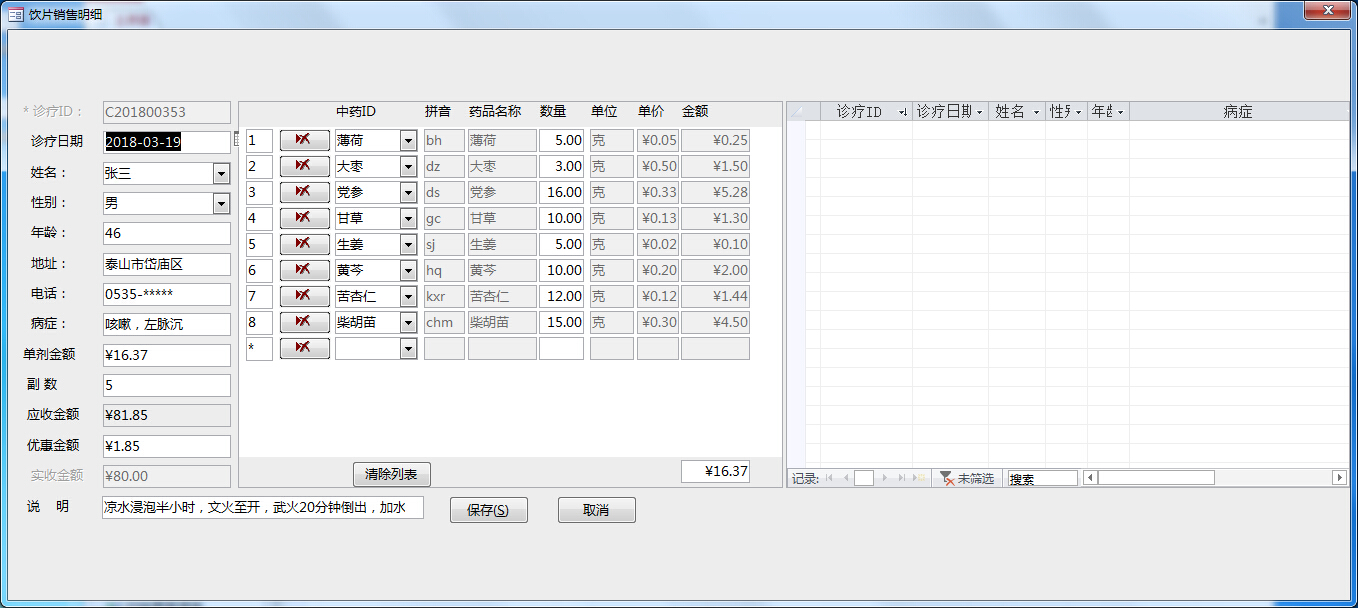Click the 清除列表 button
Viewport: 1358px width, 608px height.
[x=392, y=474]
